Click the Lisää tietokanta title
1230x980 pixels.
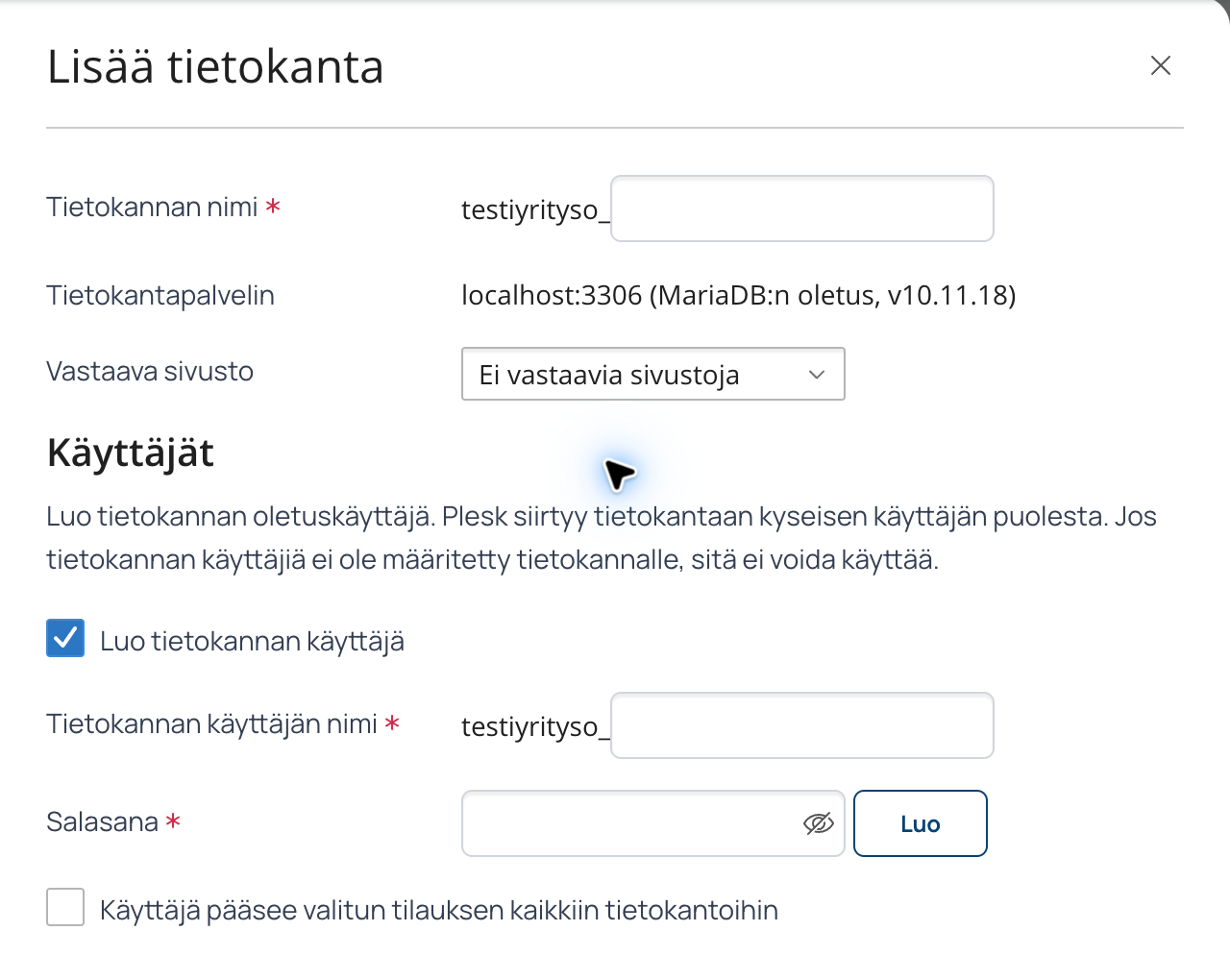click(x=215, y=67)
